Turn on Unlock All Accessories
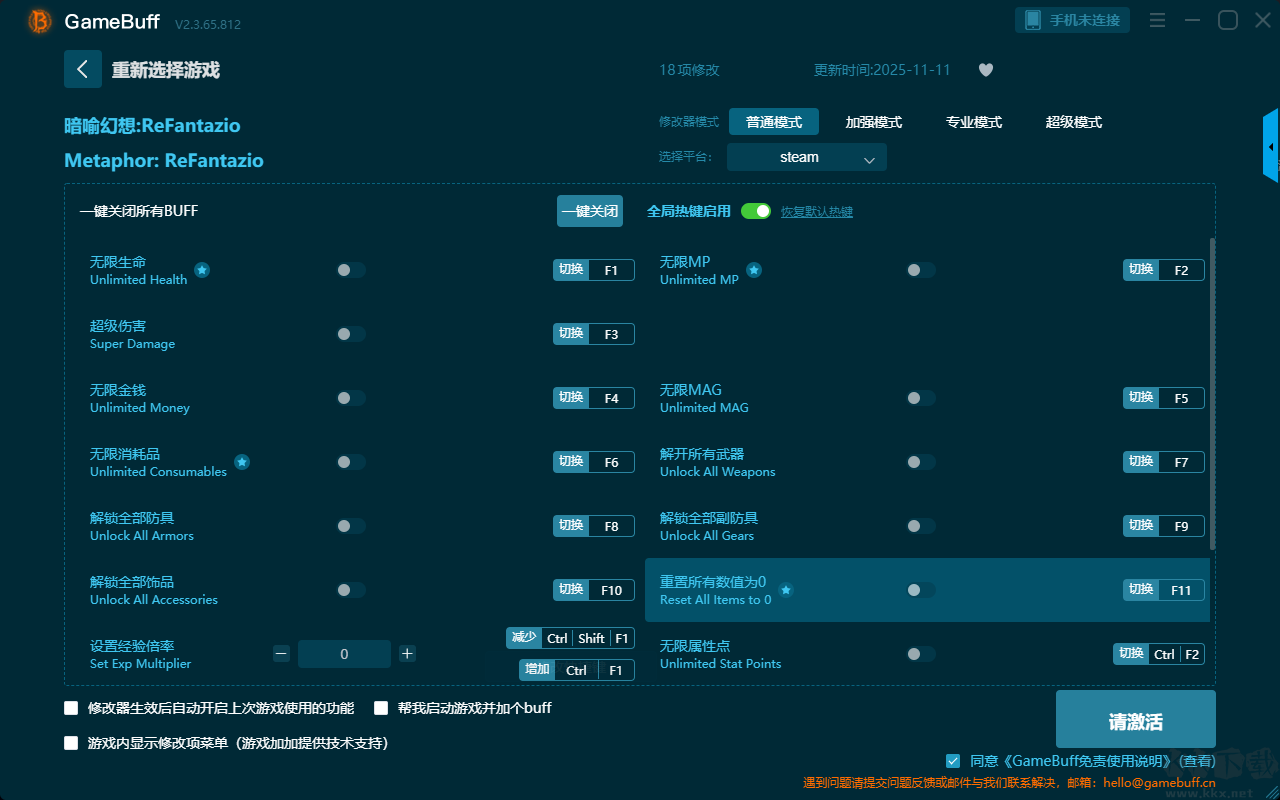The image size is (1280, 800). point(351,590)
